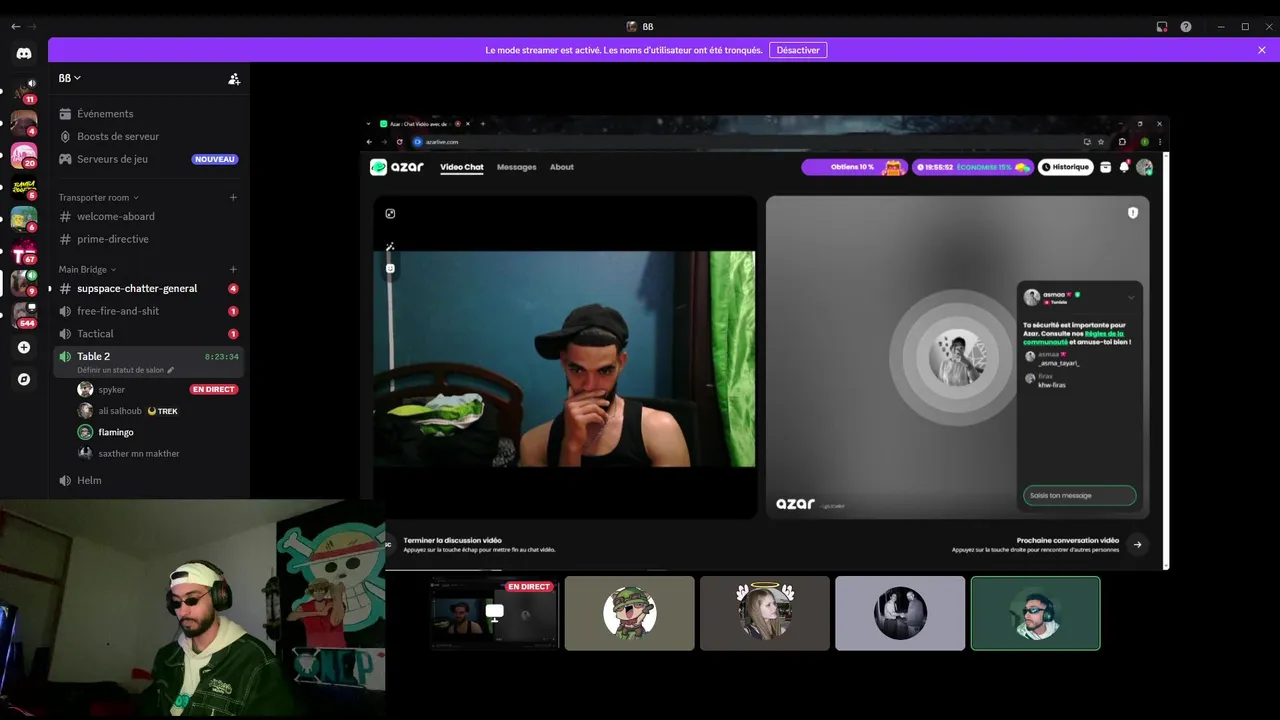Collapse the Main Bridge category

(87, 269)
